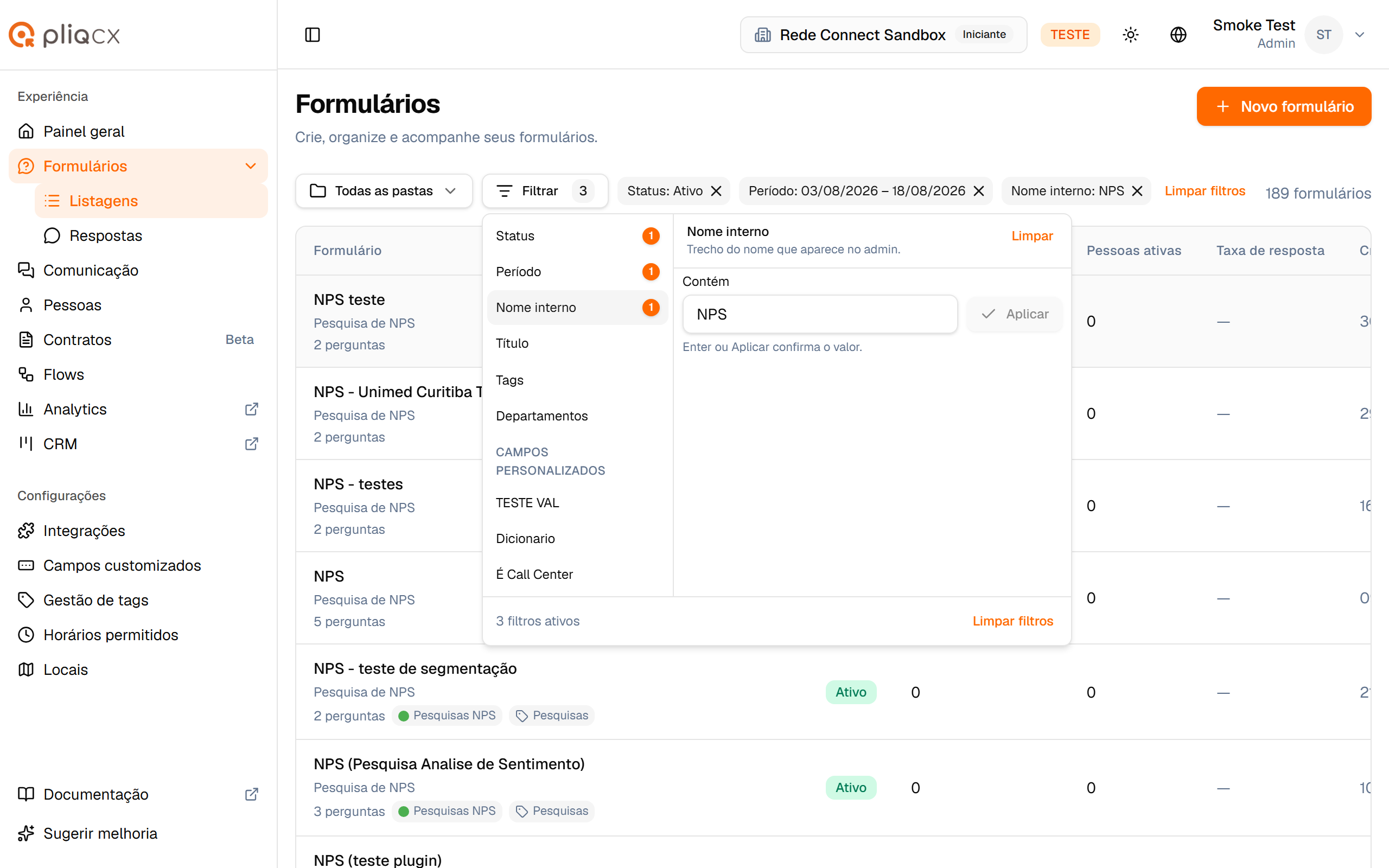Remove the Nome interno: NPS chip
This screenshot has width=1389, height=868.
(x=1137, y=190)
